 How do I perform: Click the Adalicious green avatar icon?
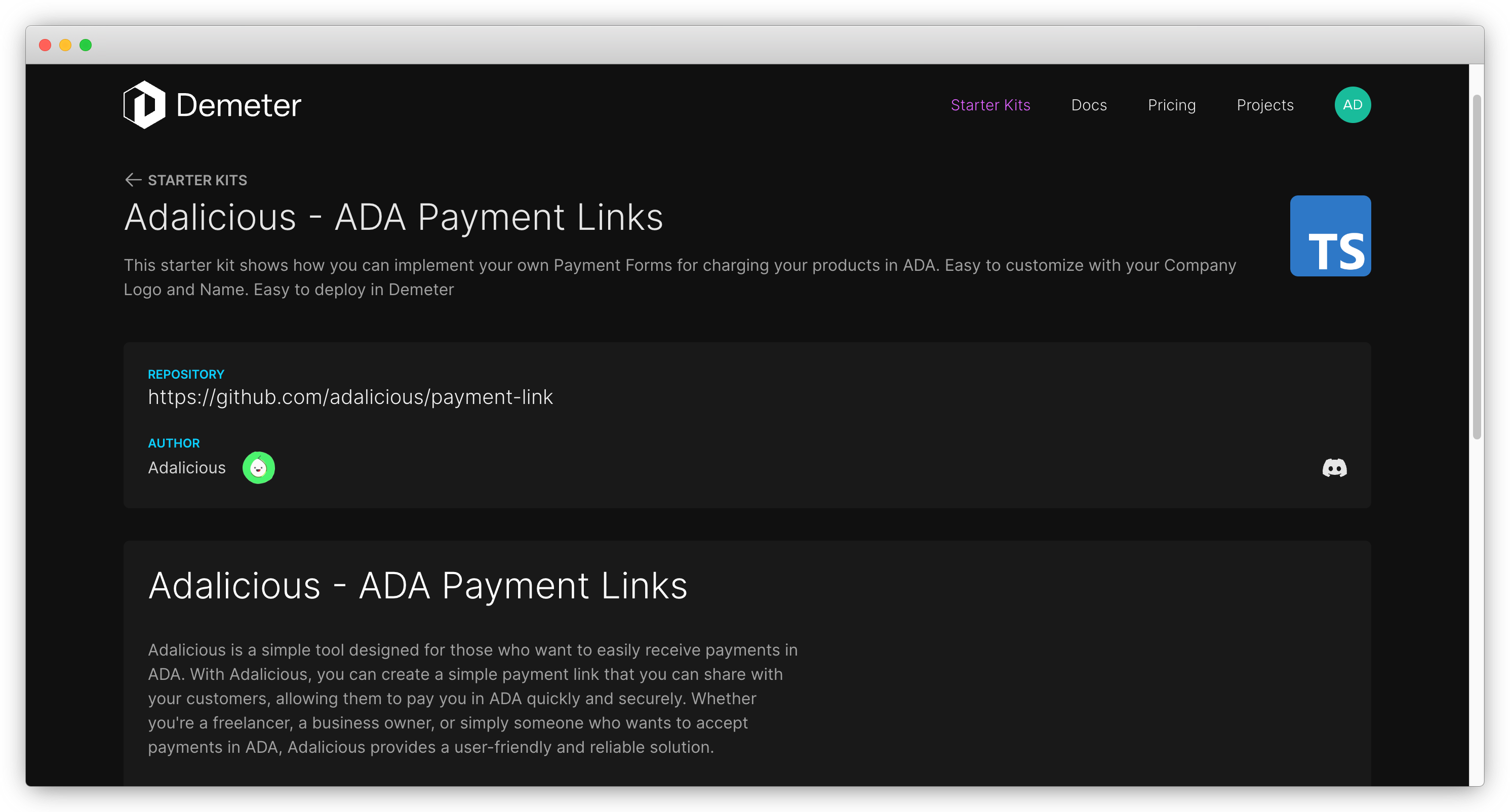pos(259,468)
